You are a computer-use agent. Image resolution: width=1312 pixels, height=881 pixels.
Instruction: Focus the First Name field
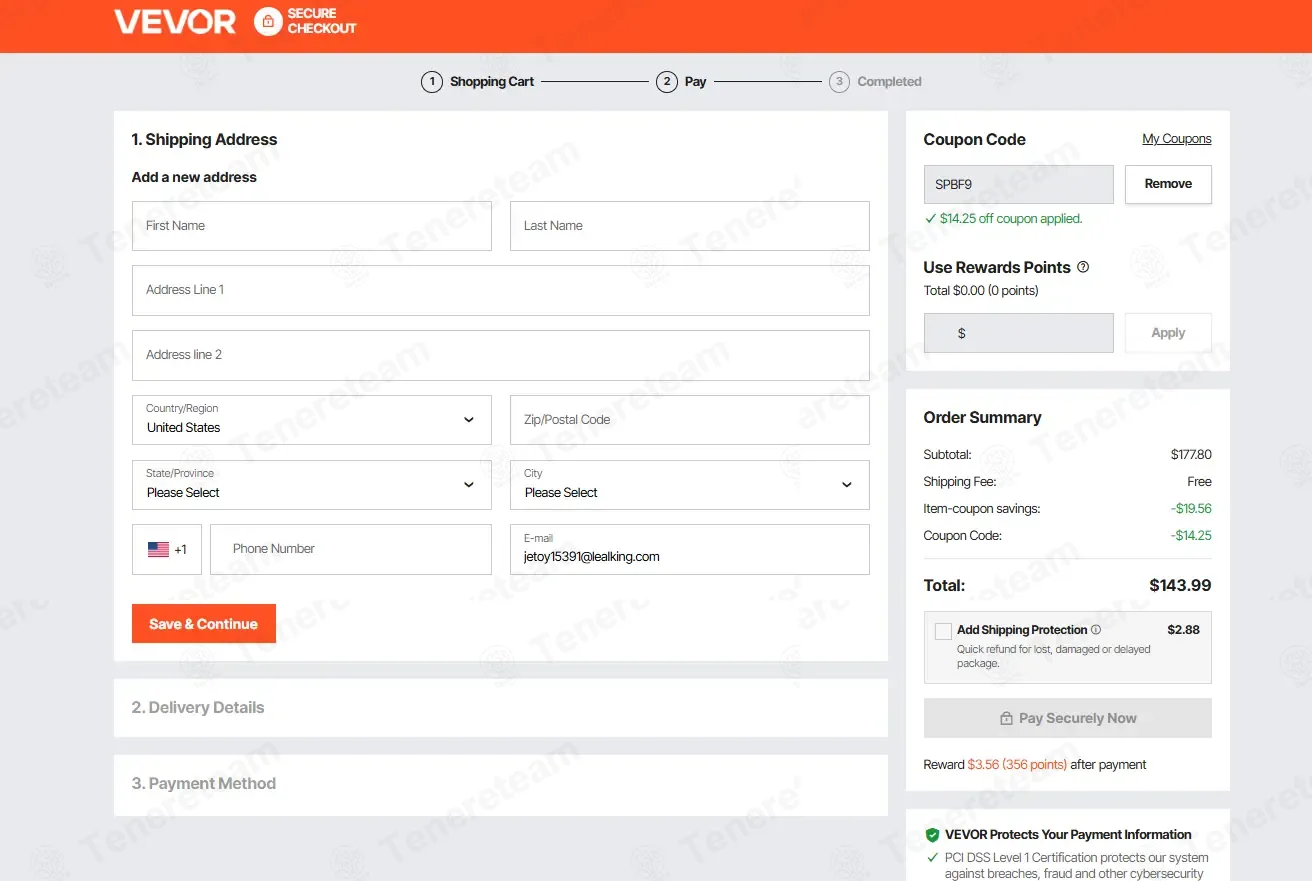click(312, 226)
